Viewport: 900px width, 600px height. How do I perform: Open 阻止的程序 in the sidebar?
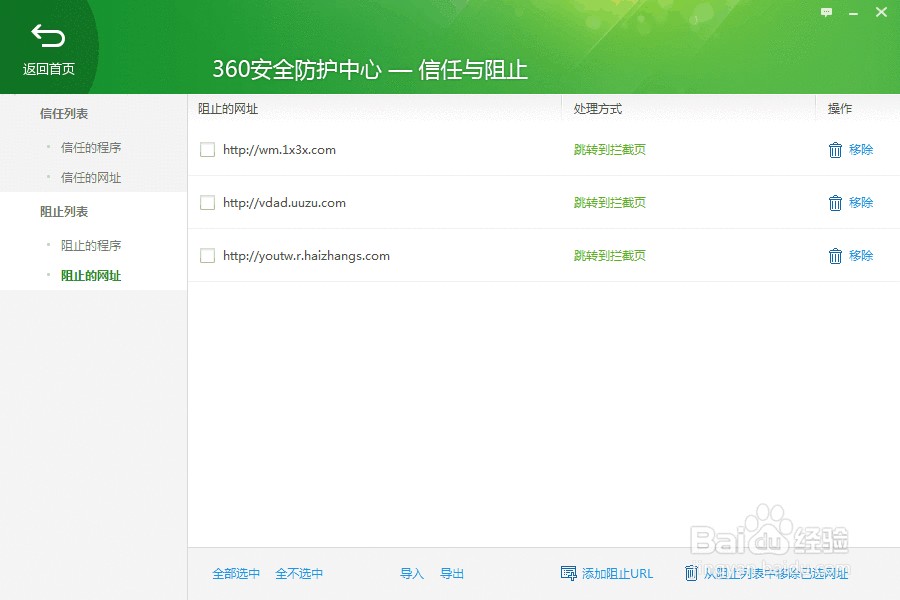coord(91,246)
